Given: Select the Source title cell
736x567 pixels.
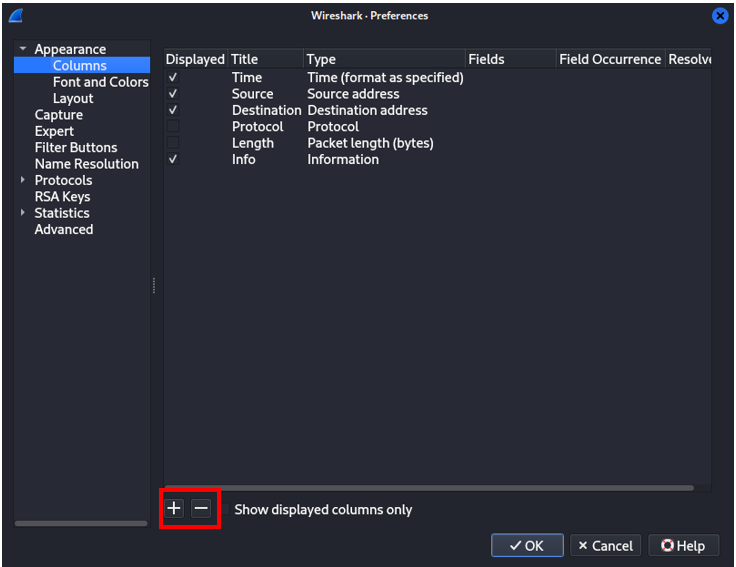Looking at the screenshot, I should click(x=253, y=93).
